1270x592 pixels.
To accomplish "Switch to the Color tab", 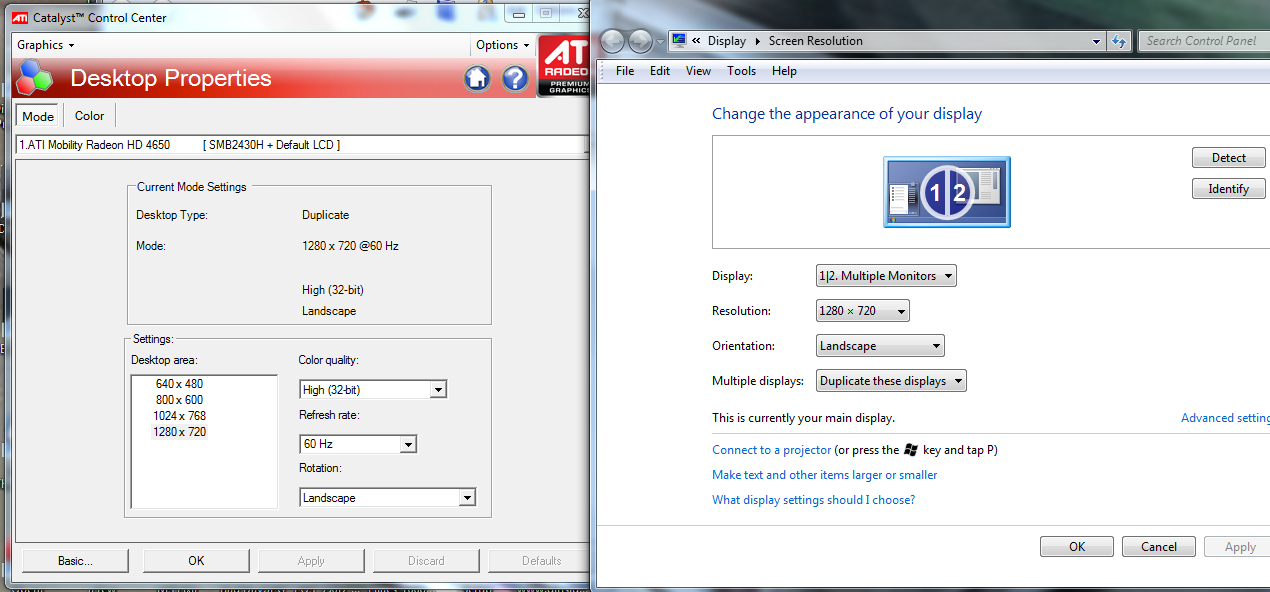I will coord(90,116).
